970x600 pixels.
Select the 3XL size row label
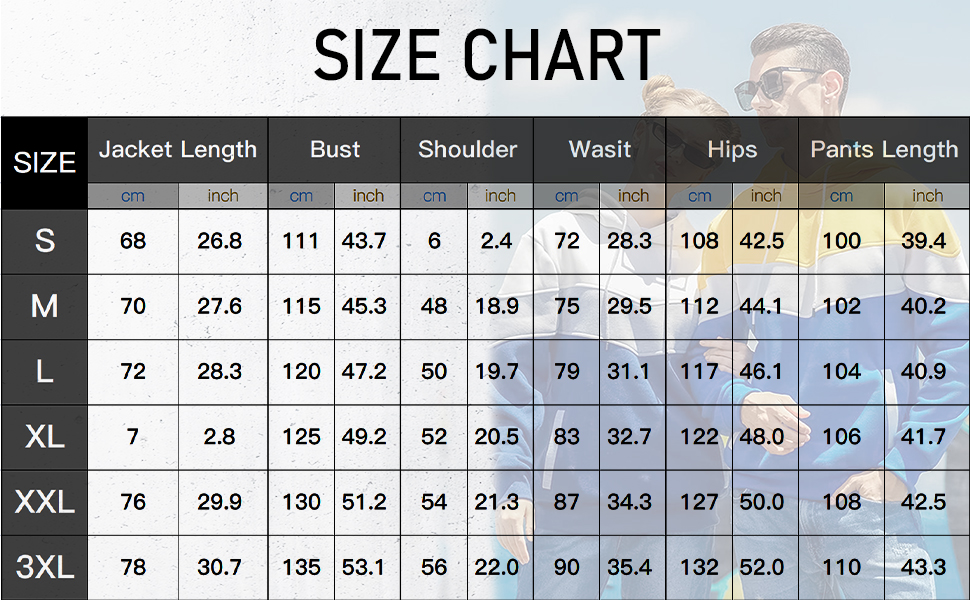click(44, 567)
